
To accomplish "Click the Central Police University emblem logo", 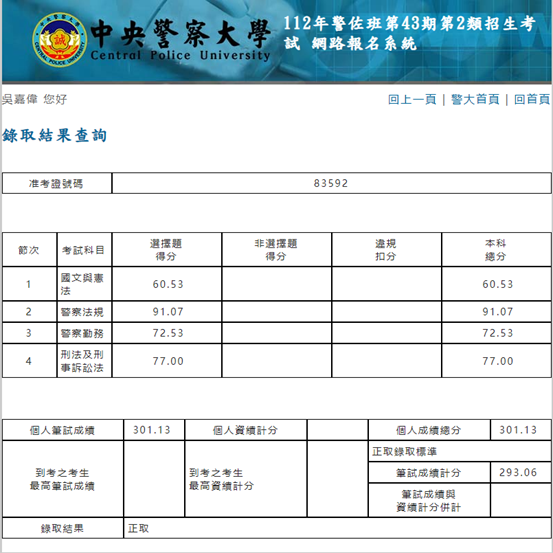I will pos(59,40).
